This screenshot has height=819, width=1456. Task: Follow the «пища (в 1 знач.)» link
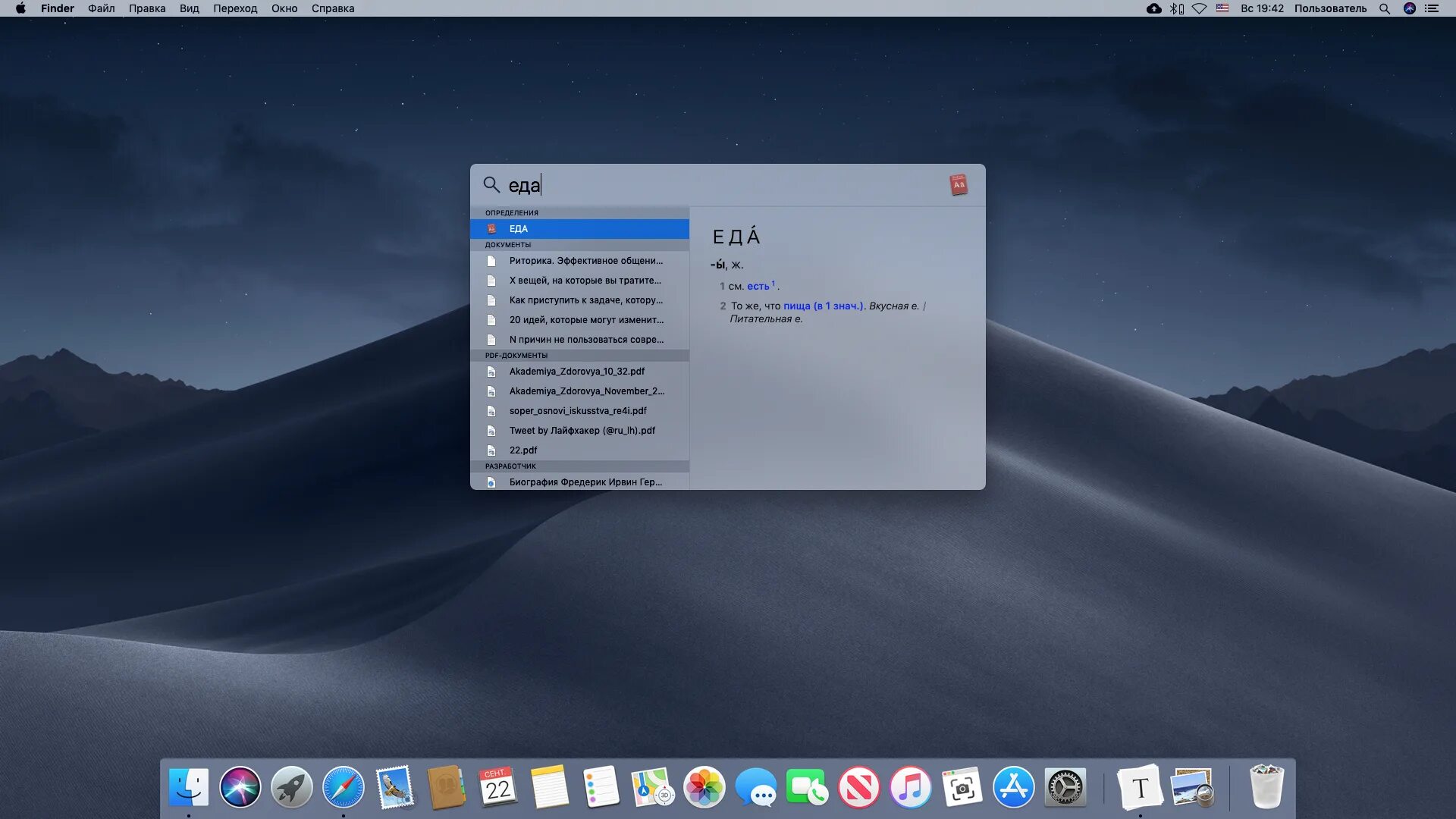point(823,306)
